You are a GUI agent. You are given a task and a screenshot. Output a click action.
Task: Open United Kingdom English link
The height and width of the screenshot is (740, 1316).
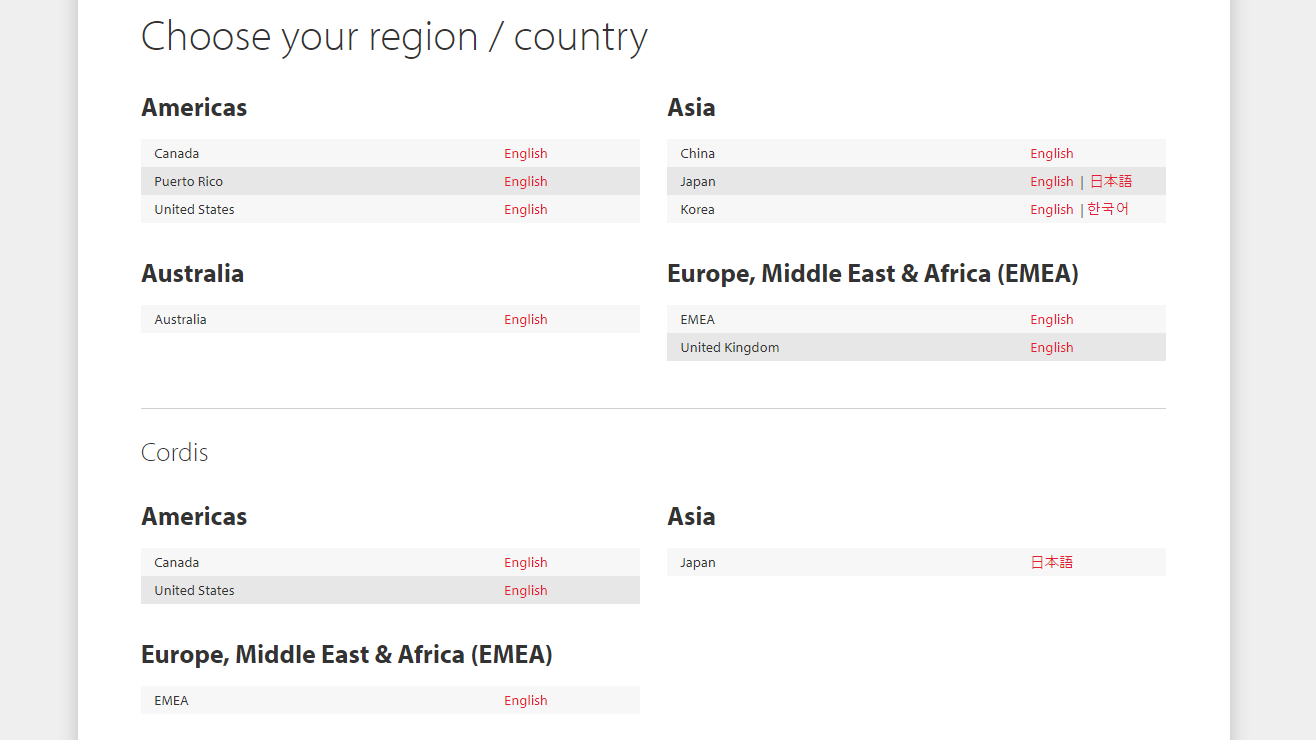[1051, 347]
